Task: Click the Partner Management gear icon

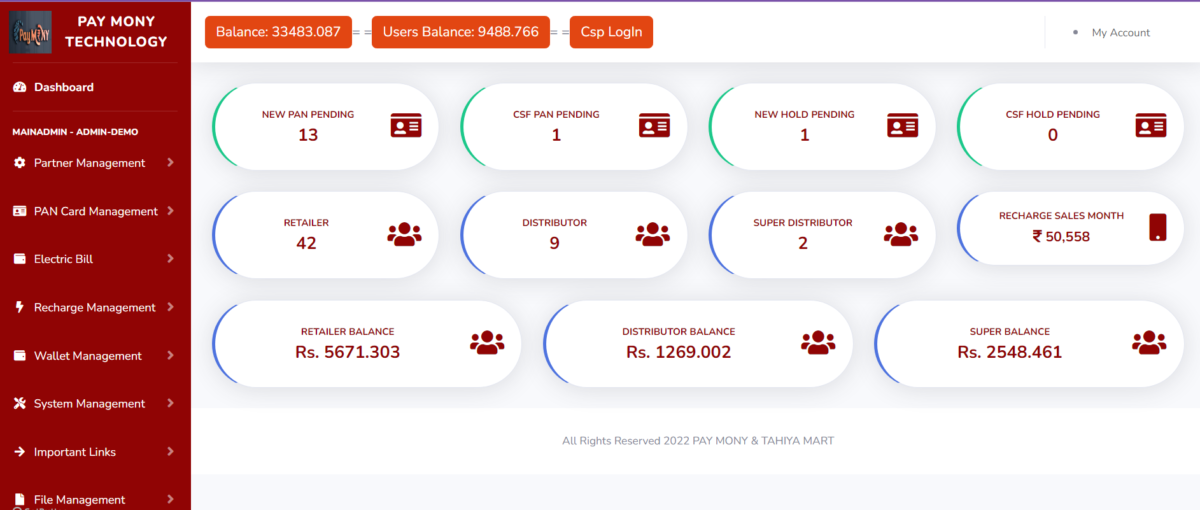Action: pyautogui.click(x=19, y=163)
